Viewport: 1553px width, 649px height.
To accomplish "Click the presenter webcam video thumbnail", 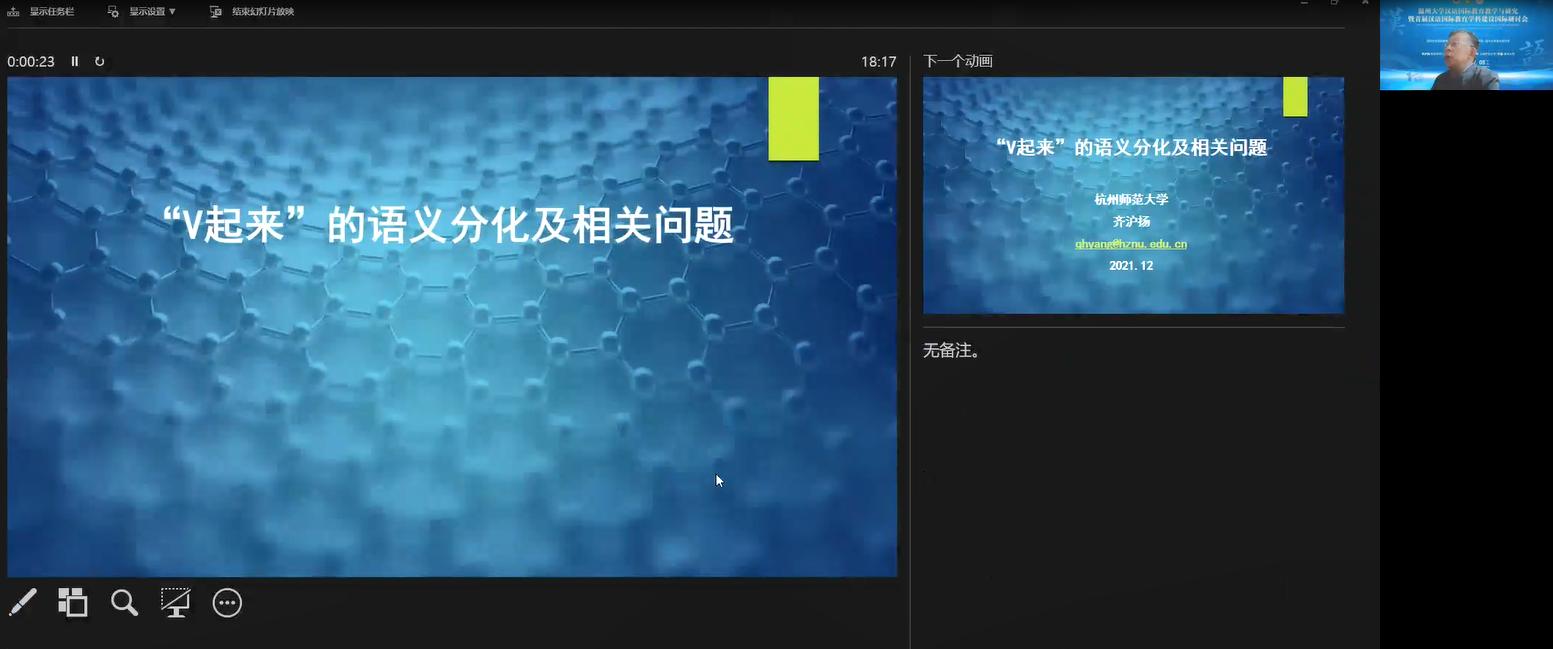I will pos(1465,46).
